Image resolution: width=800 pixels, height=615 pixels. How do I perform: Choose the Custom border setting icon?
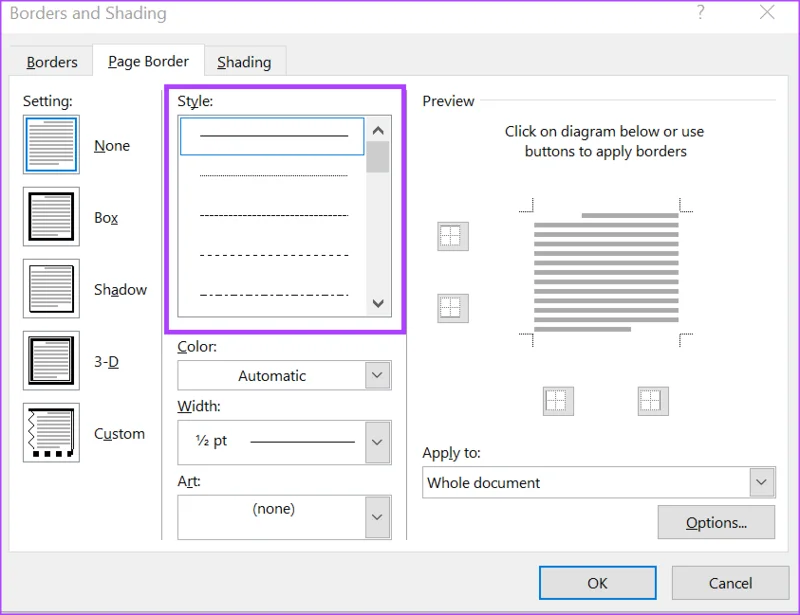[x=51, y=432]
